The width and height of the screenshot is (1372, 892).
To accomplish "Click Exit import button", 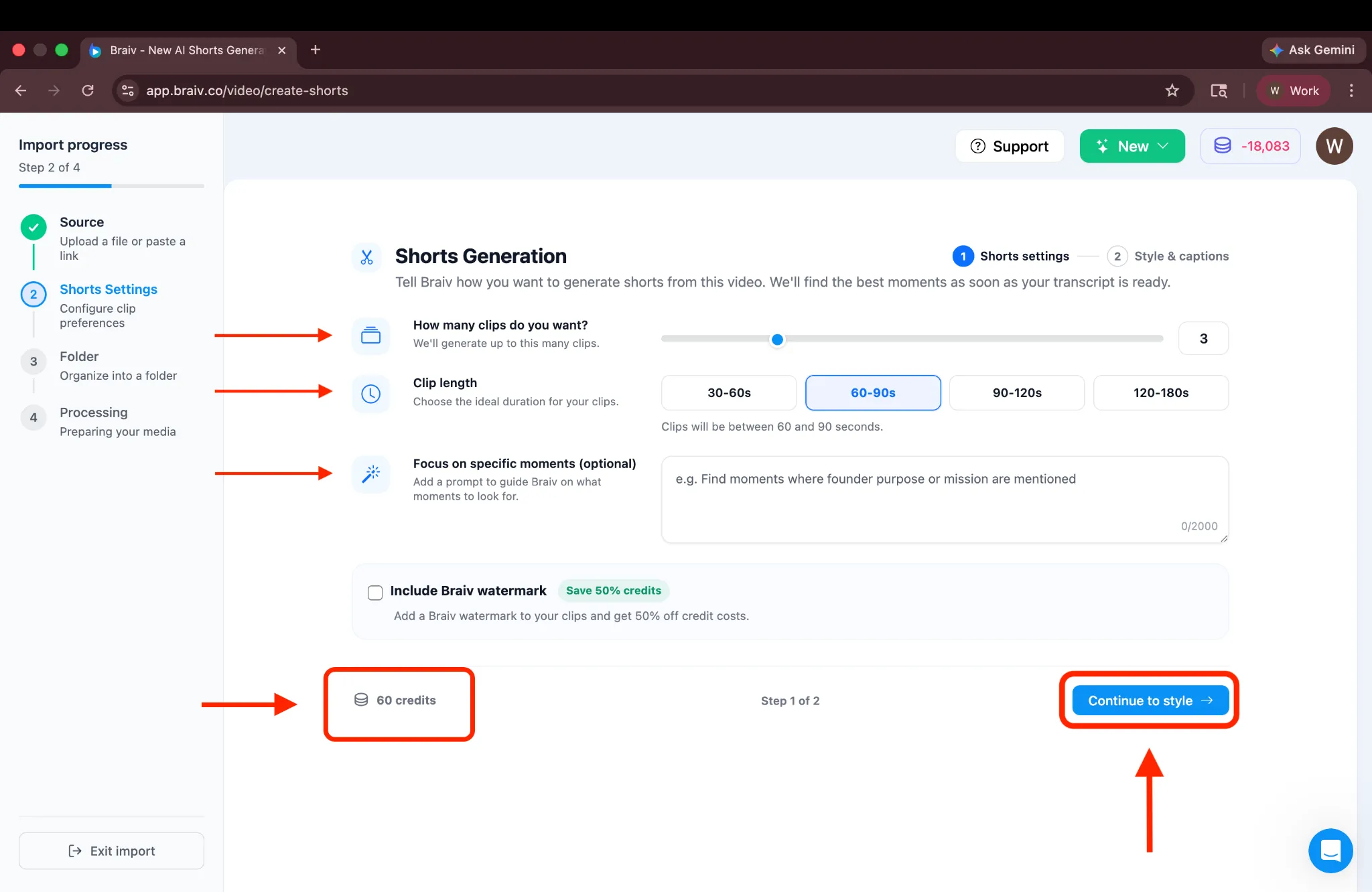I will click(x=111, y=850).
